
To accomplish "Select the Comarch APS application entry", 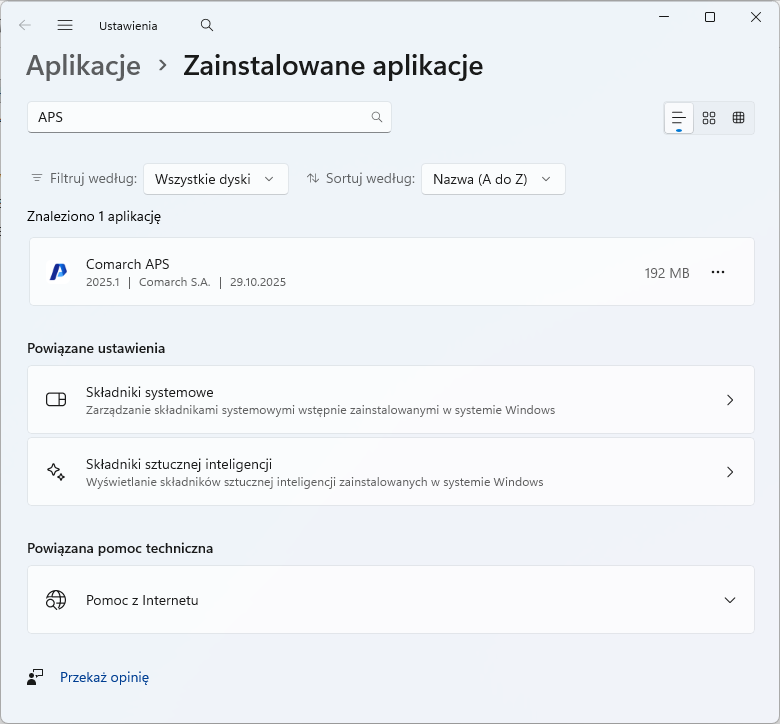I will tap(391, 272).
